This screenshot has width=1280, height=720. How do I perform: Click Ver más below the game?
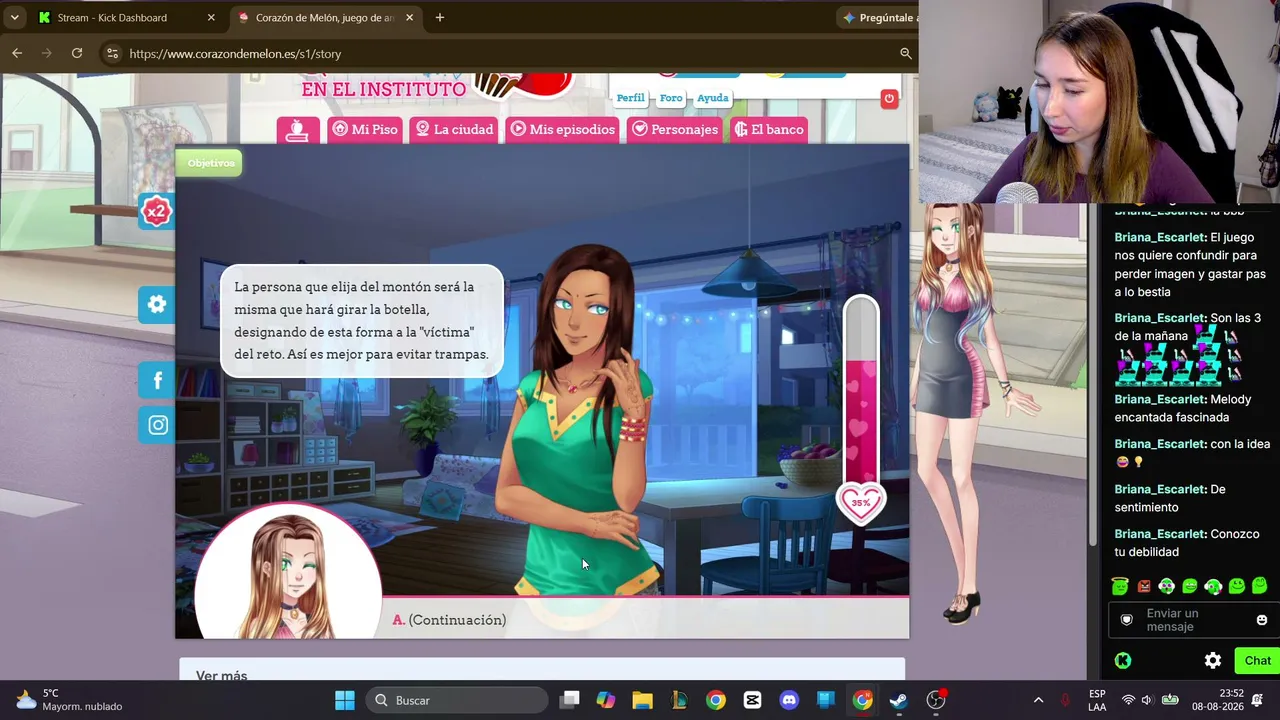[222, 676]
